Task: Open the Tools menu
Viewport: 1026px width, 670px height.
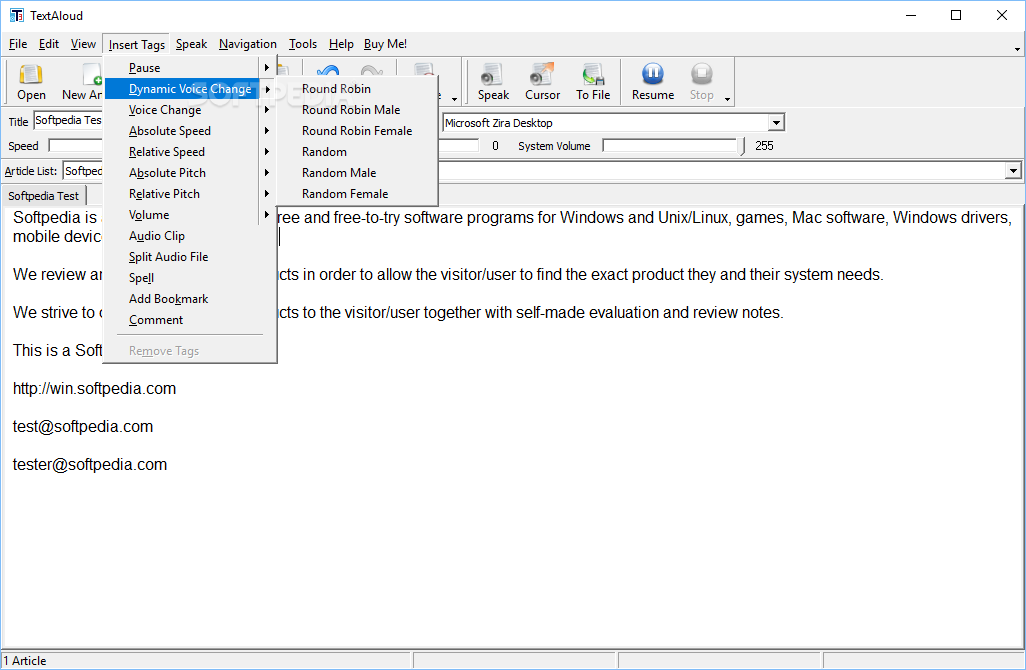Action: point(302,44)
